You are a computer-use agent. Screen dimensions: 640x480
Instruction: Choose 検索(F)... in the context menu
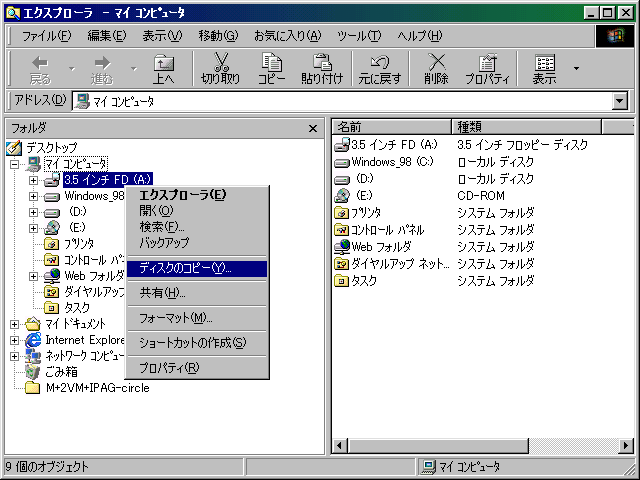[197, 227]
